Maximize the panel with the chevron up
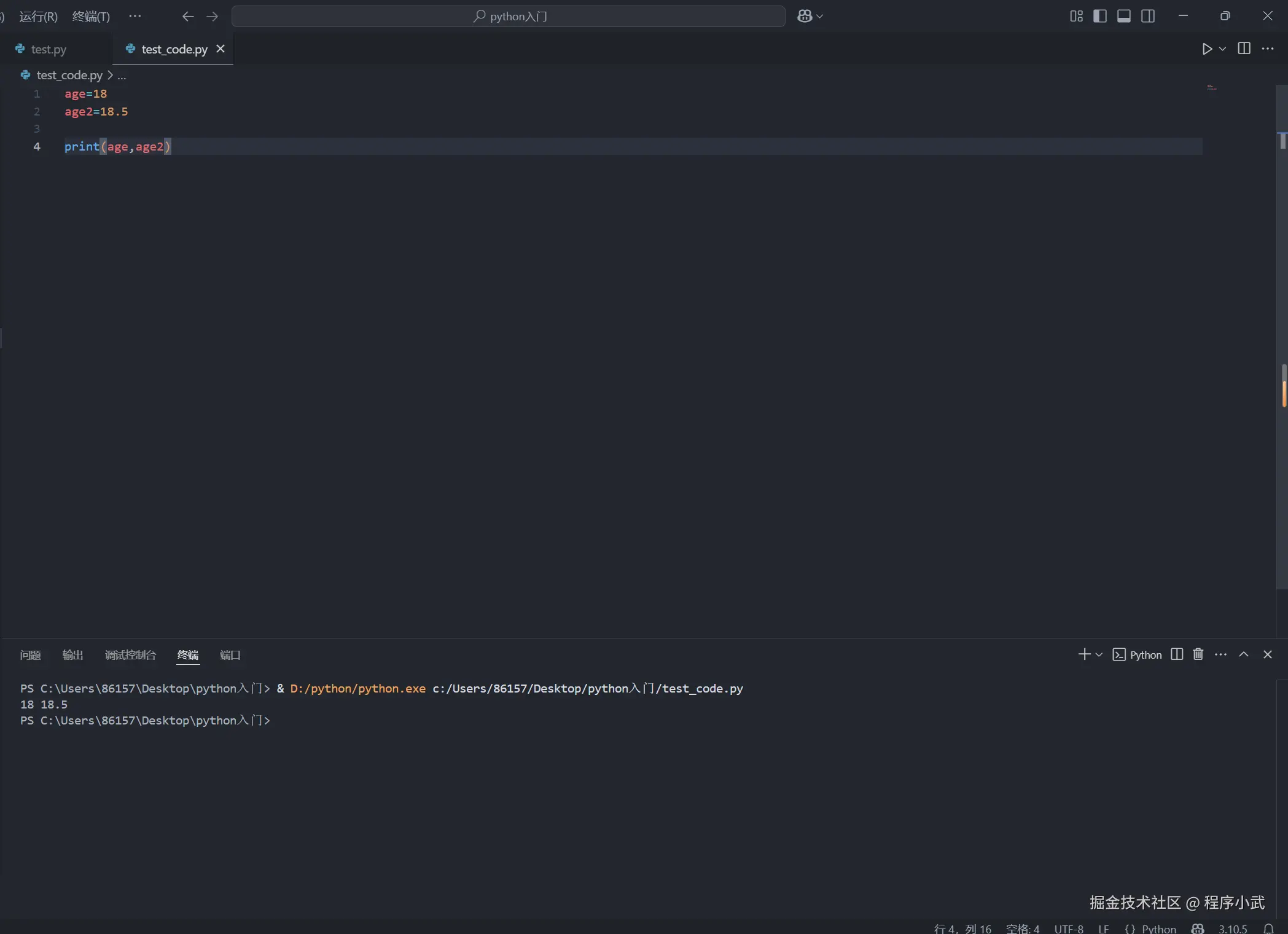This screenshot has width=1288, height=934. pos(1243,654)
